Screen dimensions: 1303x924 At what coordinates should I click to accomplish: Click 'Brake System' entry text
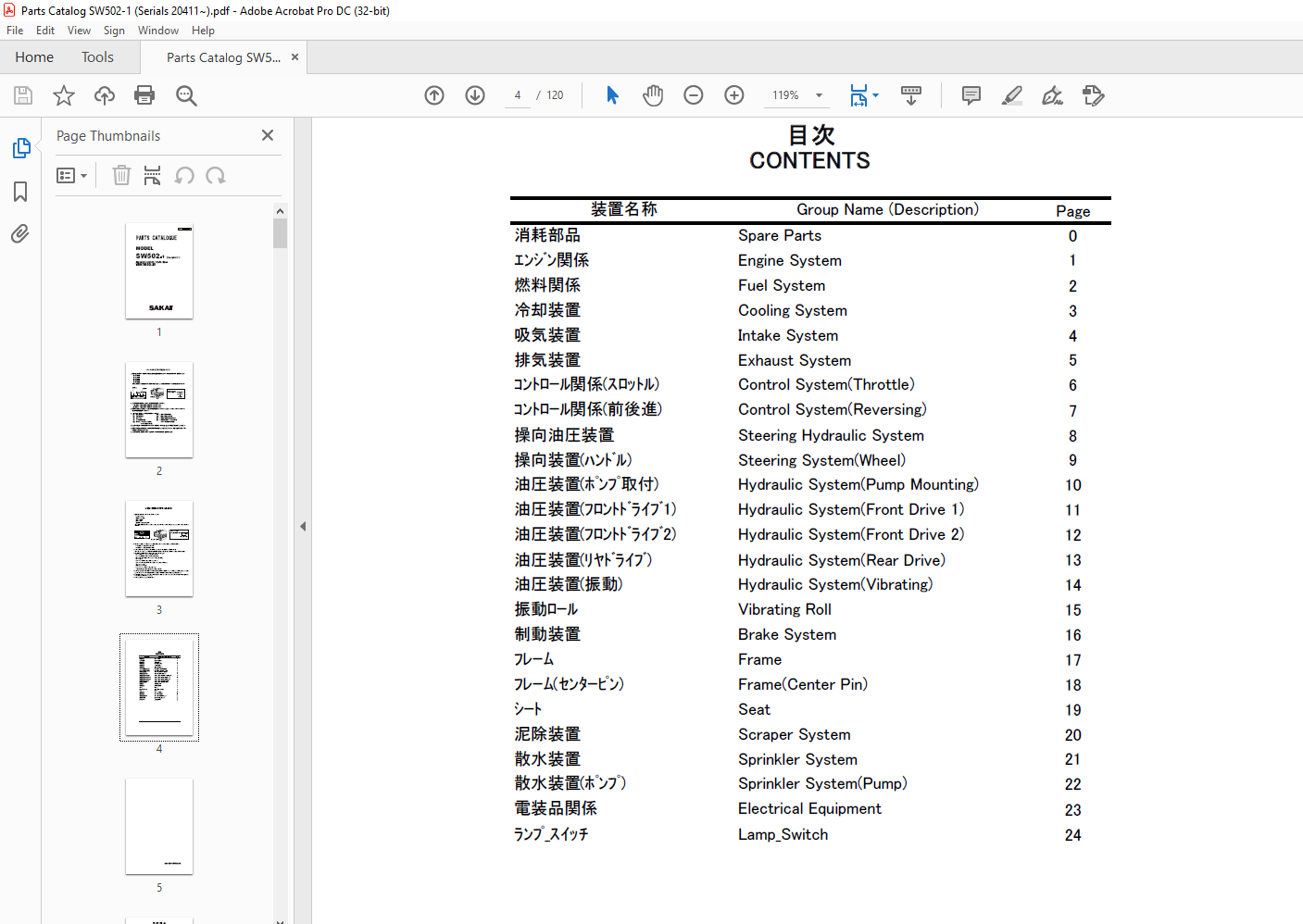pos(787,635)
